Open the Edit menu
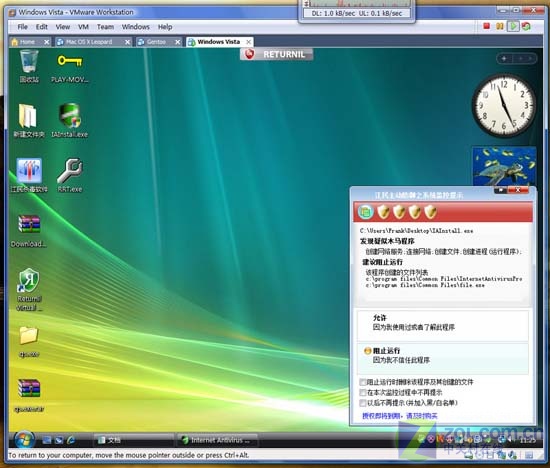The height and width of the screenshot is (468, 550). tap(41, 27)
